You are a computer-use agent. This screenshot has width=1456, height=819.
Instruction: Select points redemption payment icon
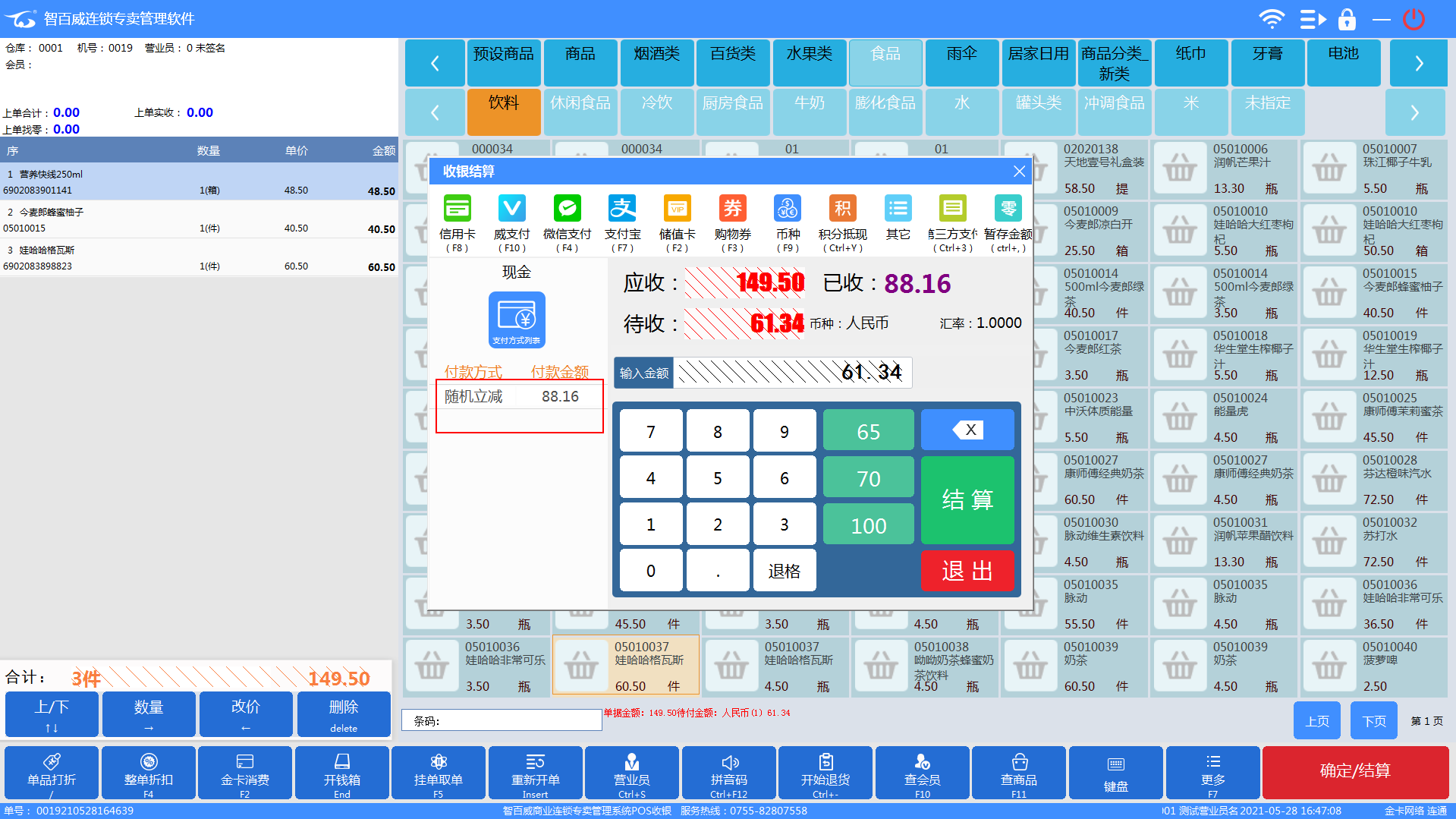(842, 209)
